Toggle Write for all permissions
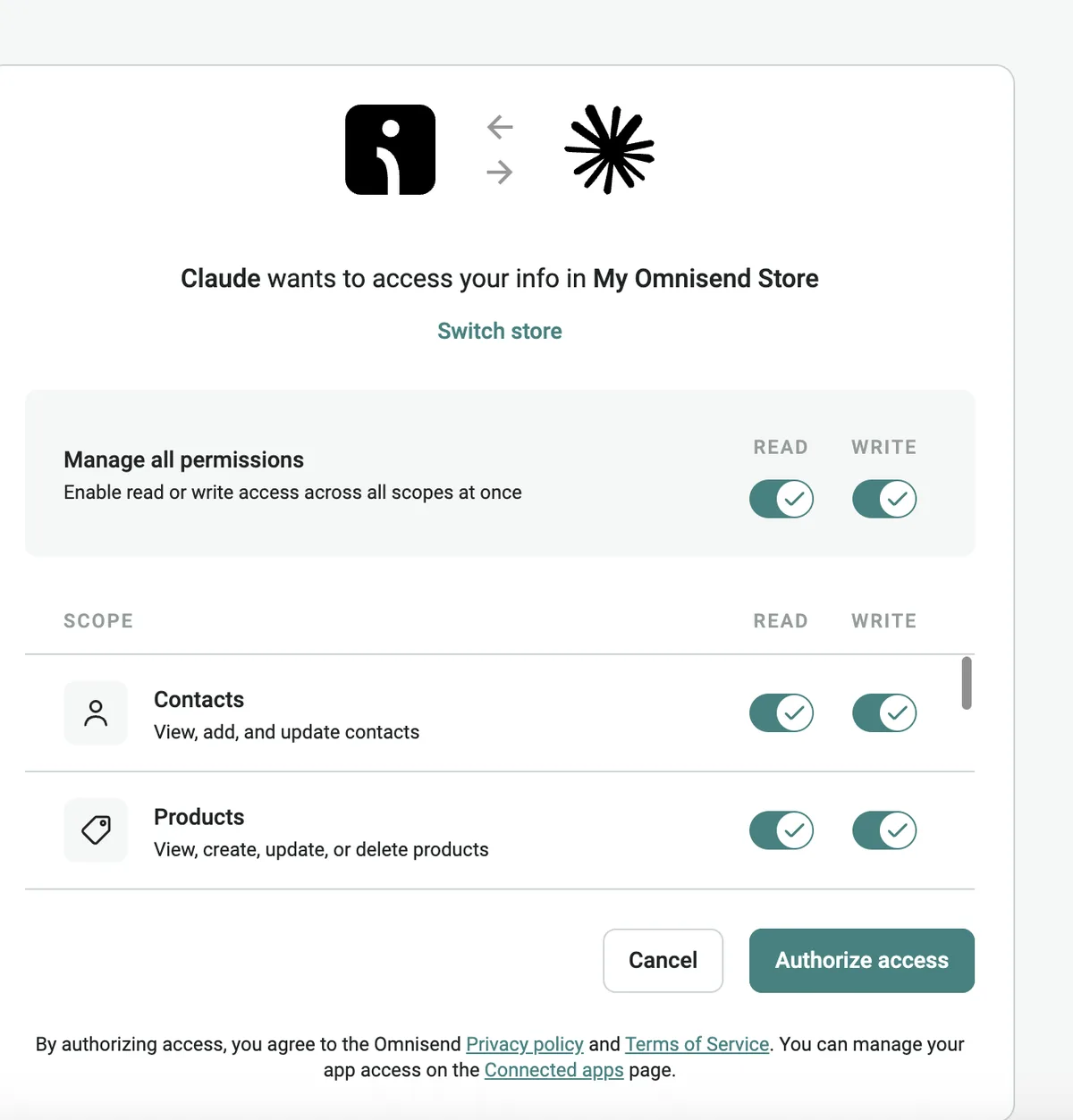This screenshot has height=1120, width=1073. [884, 499]
